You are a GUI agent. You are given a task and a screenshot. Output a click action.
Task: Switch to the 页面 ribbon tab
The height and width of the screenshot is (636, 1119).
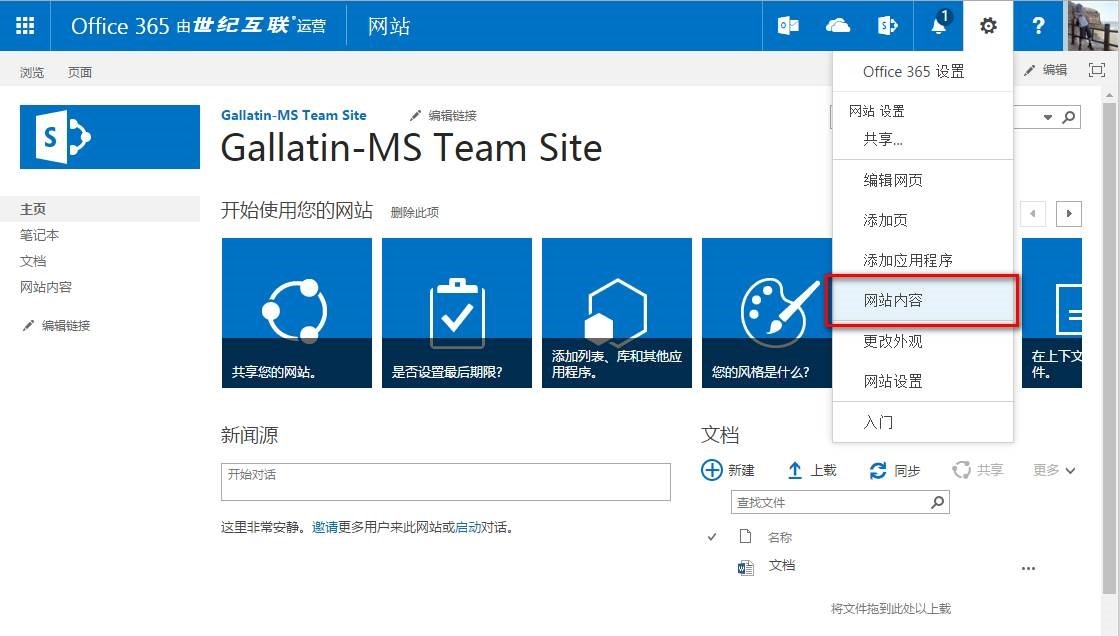(x=80, y=72)
